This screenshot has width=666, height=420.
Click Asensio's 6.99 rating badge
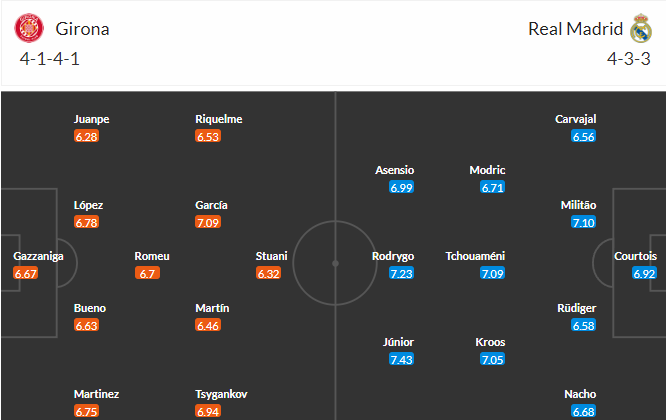(x=401, y=187)
